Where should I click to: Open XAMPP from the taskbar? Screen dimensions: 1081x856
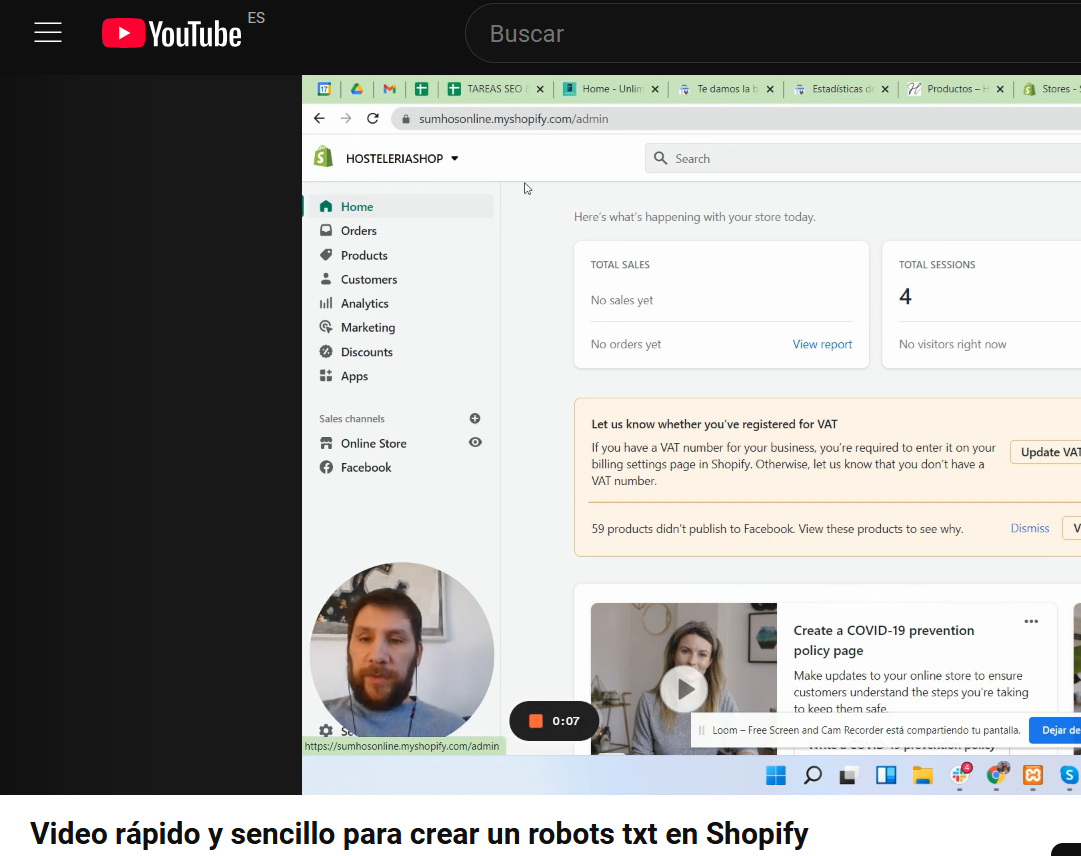pos(1033,775)
